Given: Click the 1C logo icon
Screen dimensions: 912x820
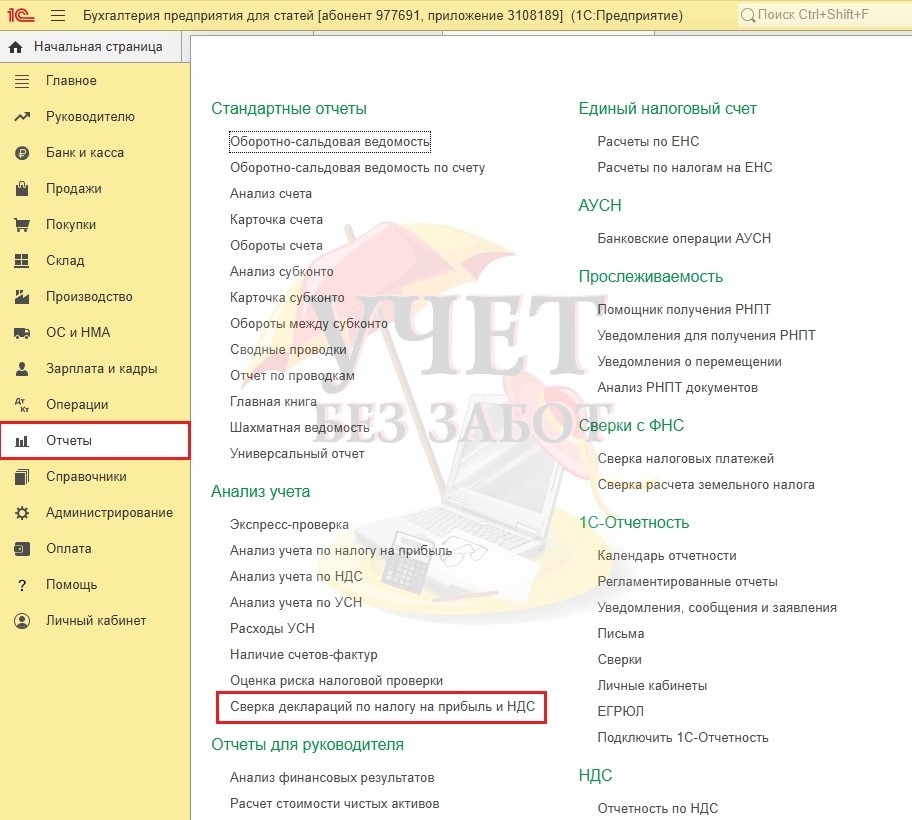Looking at the screenshot, I should pyautogui.click(x=21, y=15).
